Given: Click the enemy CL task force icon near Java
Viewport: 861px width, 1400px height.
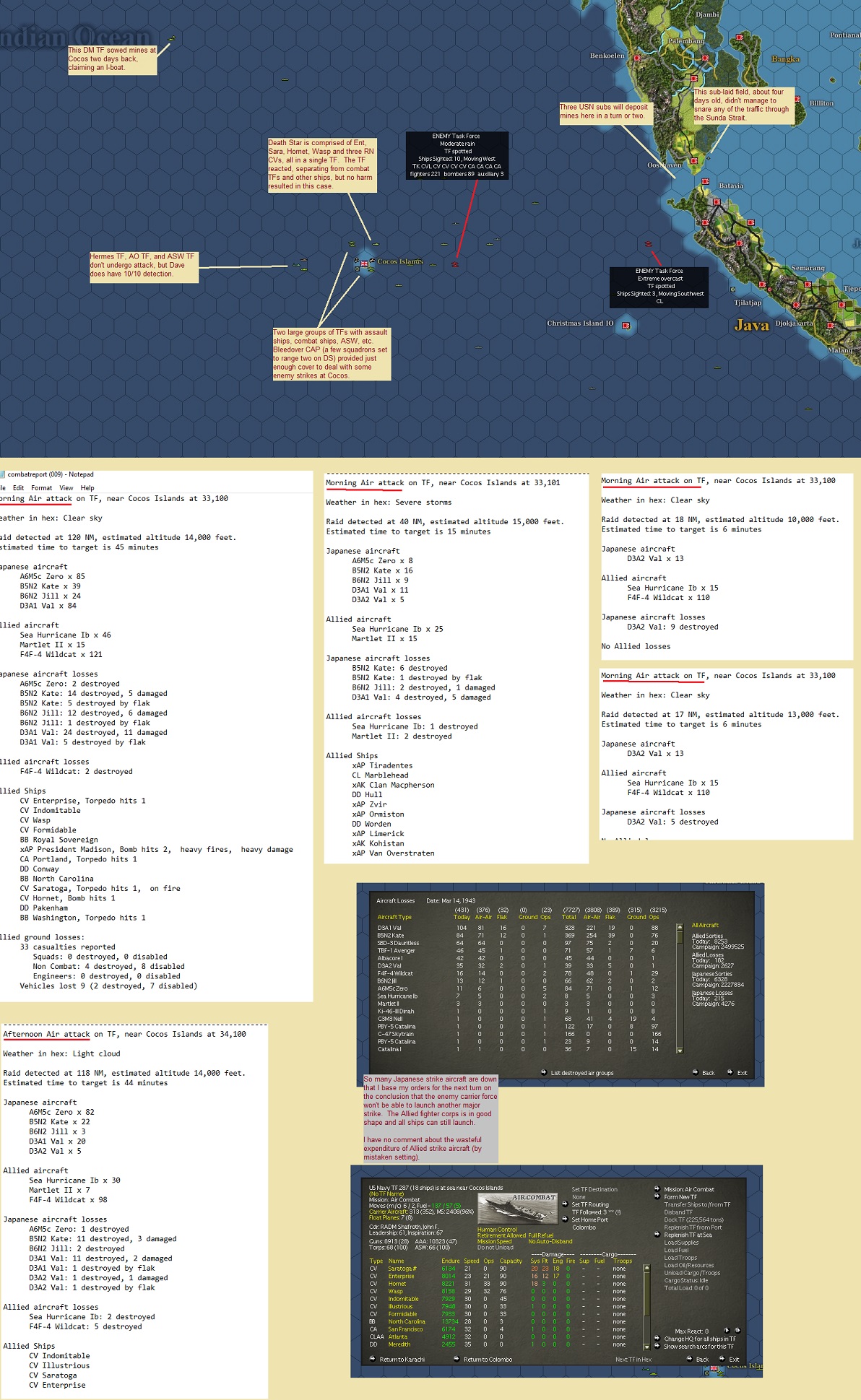Looking at the screenshot, I should tap(648, 243).
